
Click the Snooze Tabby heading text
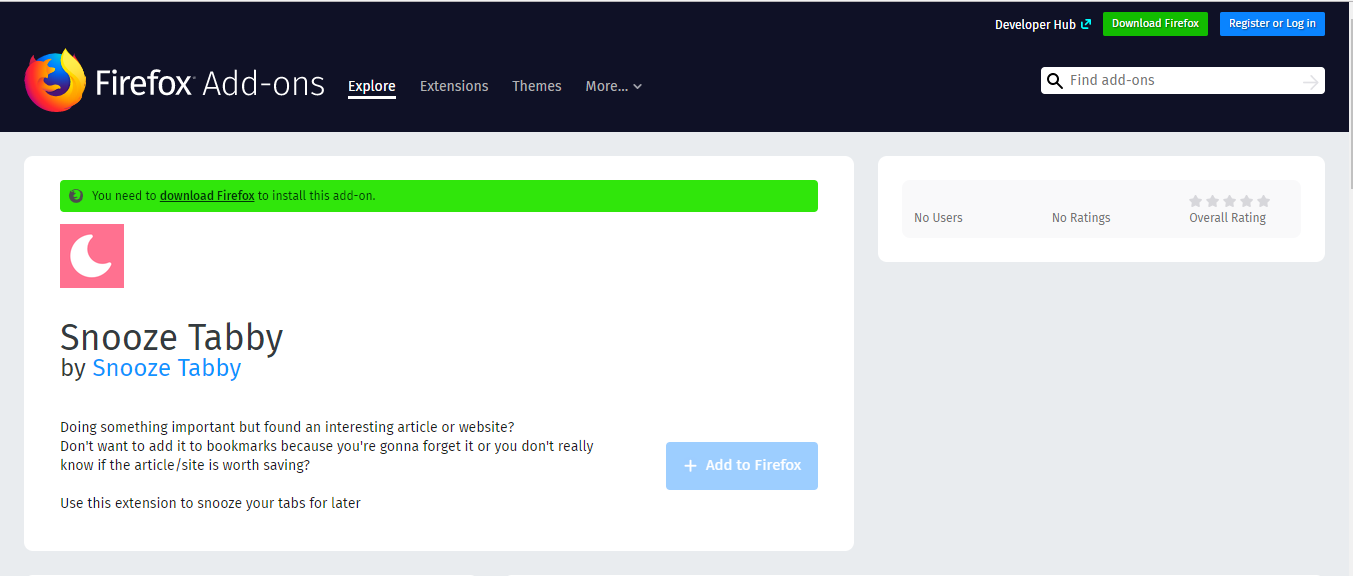(x=172, y=338)
